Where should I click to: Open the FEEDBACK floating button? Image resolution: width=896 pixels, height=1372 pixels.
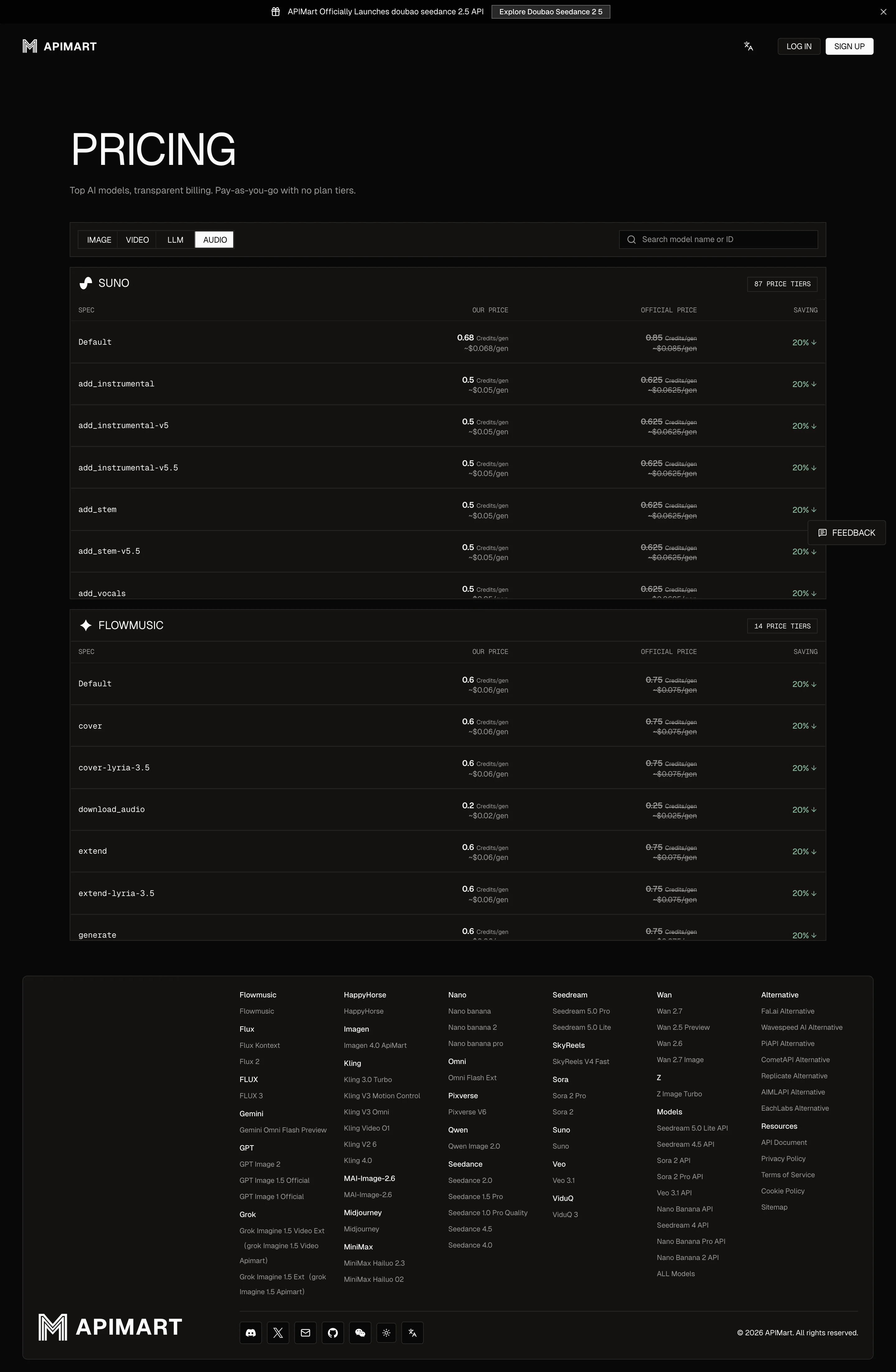point(847,533)
